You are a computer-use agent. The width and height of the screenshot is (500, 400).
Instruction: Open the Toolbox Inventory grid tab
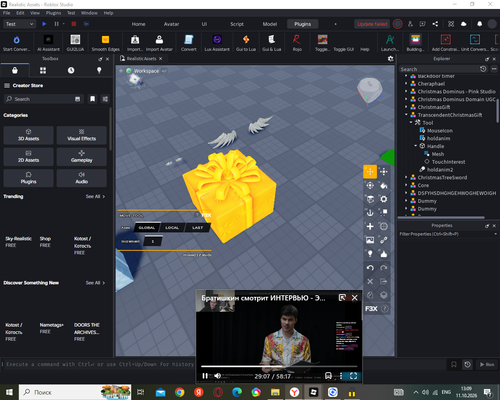43,70
